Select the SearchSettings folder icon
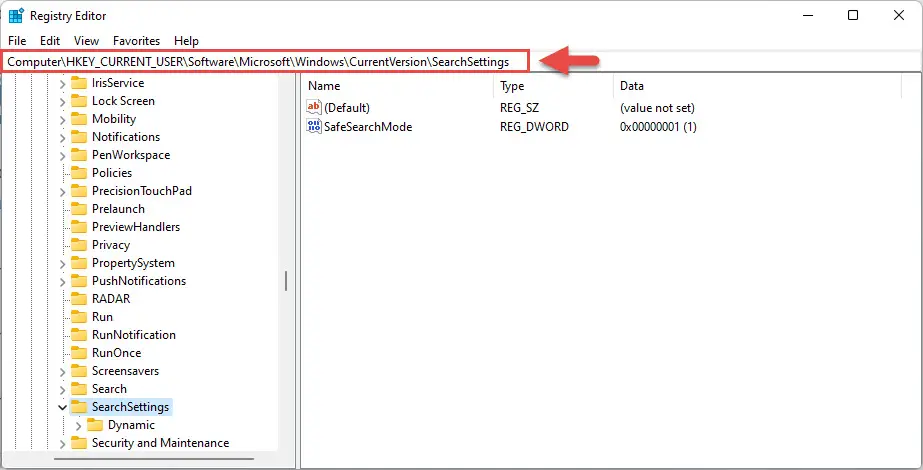 (79, 407)
